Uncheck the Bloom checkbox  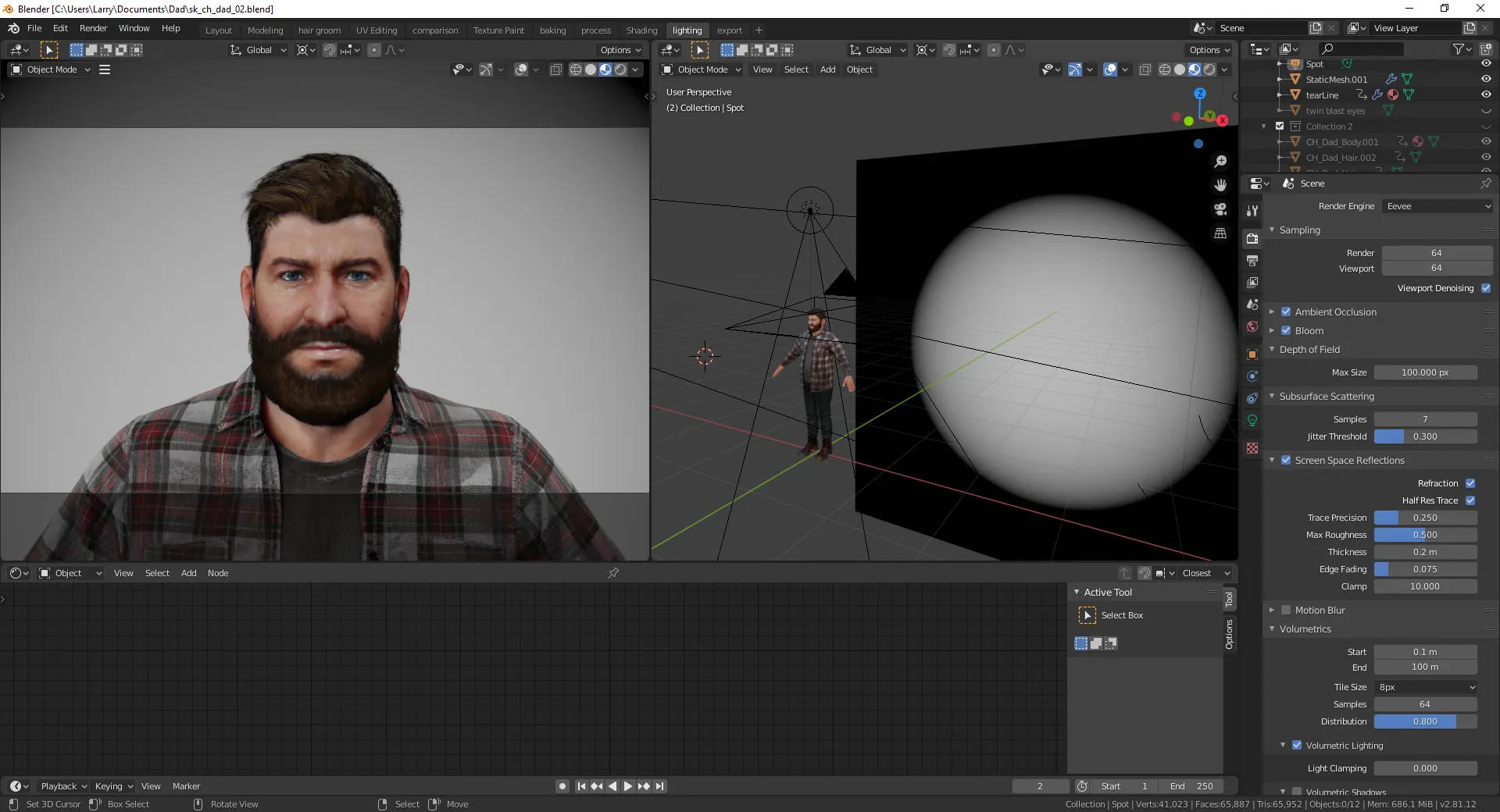click(x=1286, y=330)
